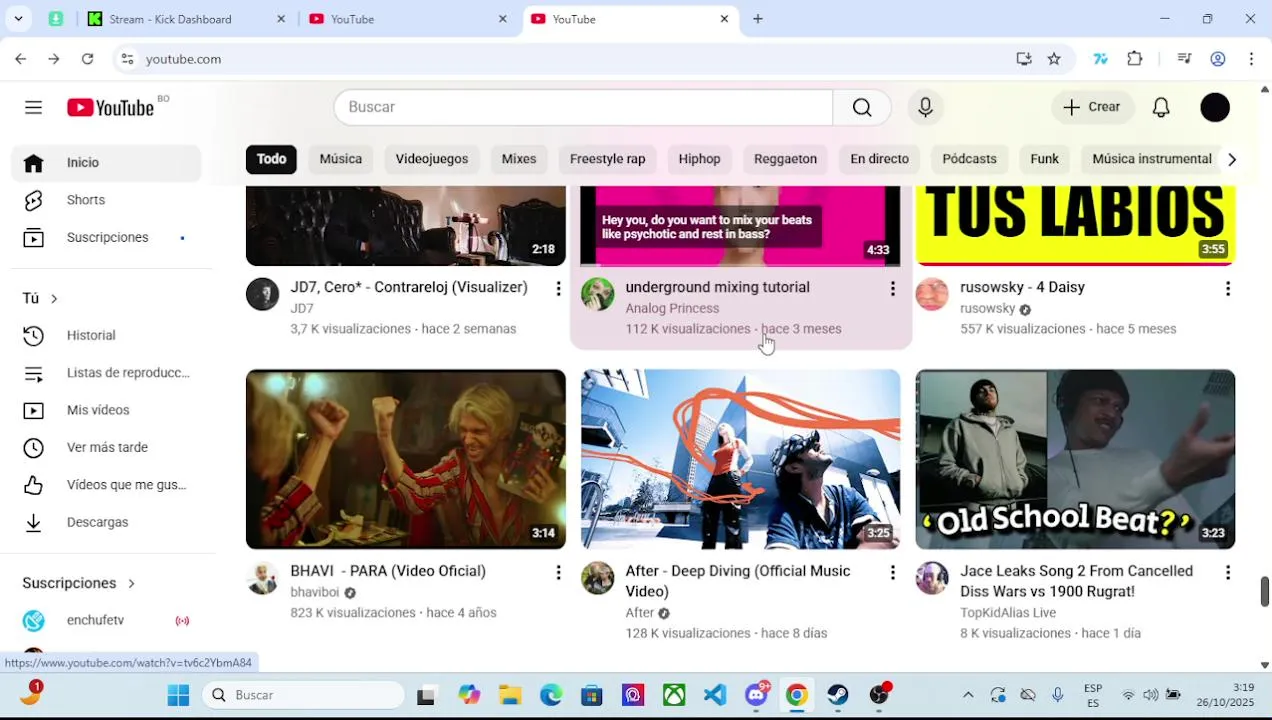Select the Música filter chip

click(341, 159)
